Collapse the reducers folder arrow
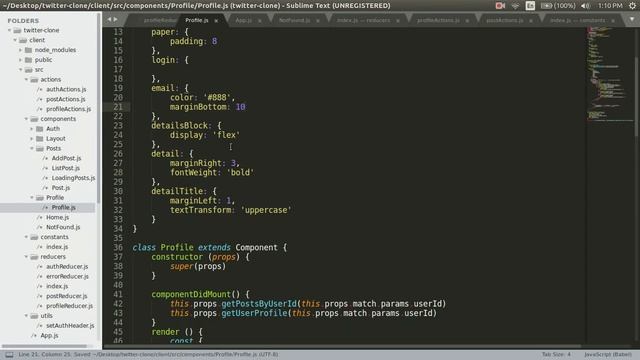 27,257
